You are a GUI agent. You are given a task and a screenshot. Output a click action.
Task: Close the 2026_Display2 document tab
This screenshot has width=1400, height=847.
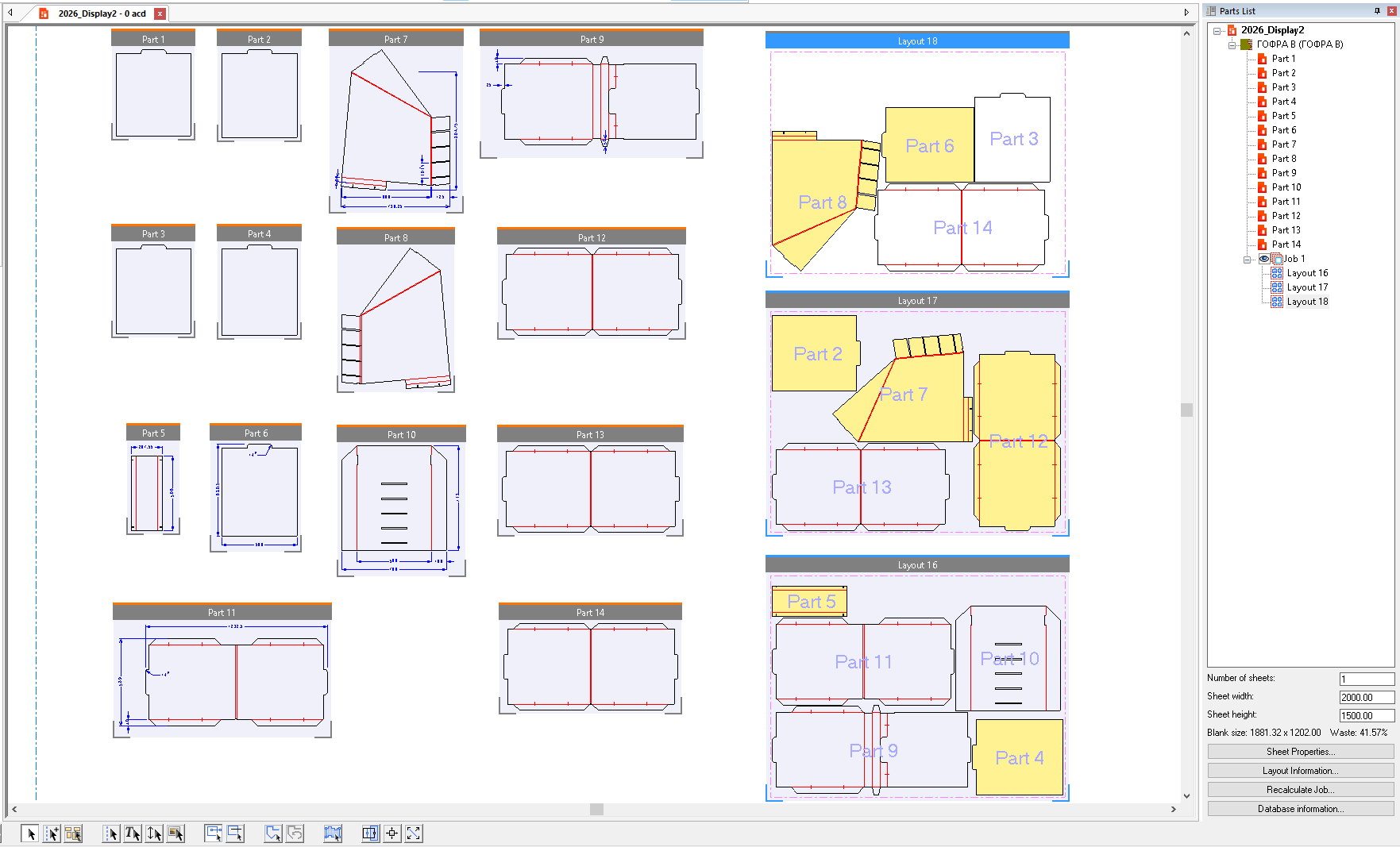tap(160, 13)
